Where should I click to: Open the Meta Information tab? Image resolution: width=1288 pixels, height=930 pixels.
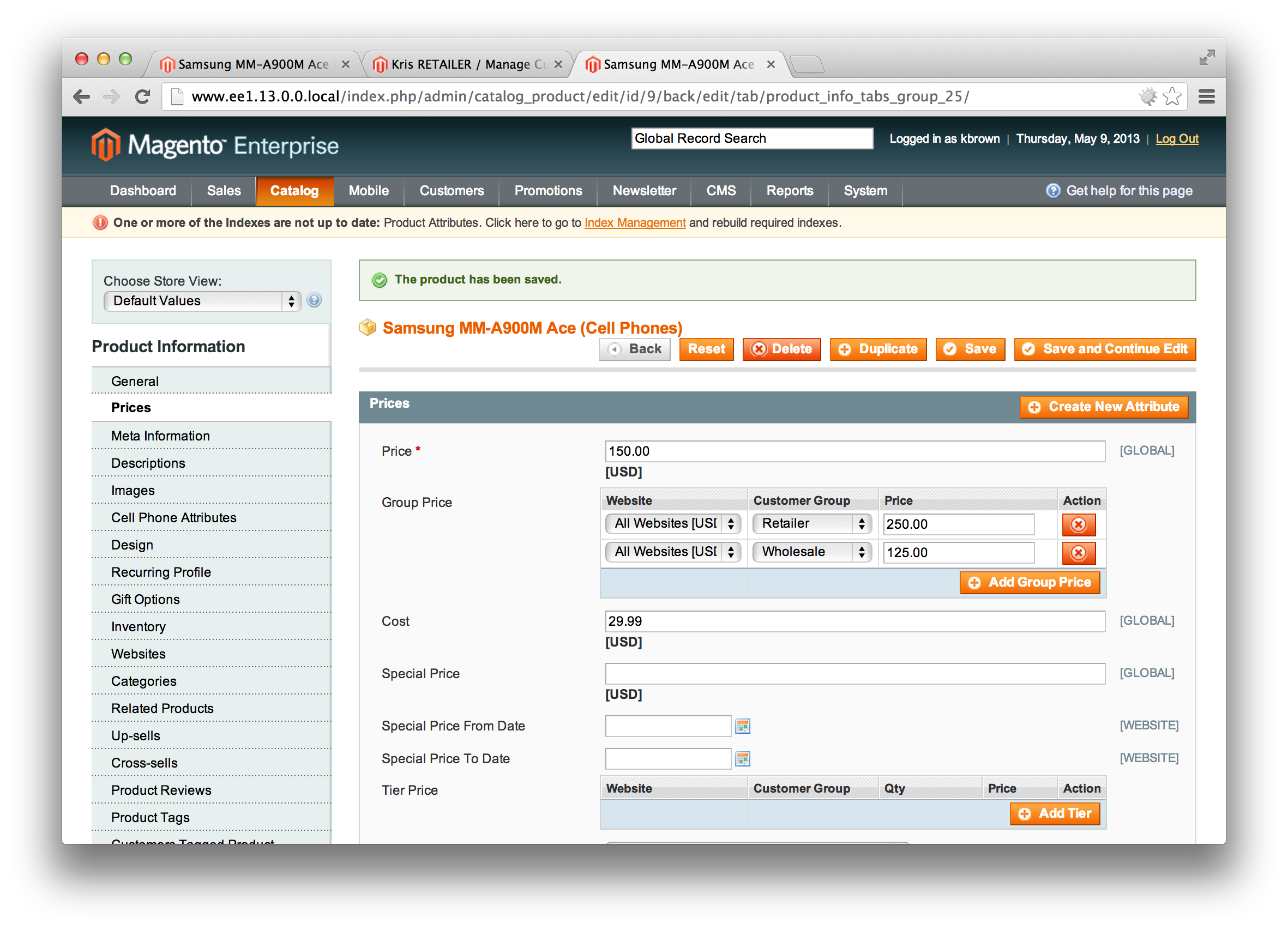(211, 436)
